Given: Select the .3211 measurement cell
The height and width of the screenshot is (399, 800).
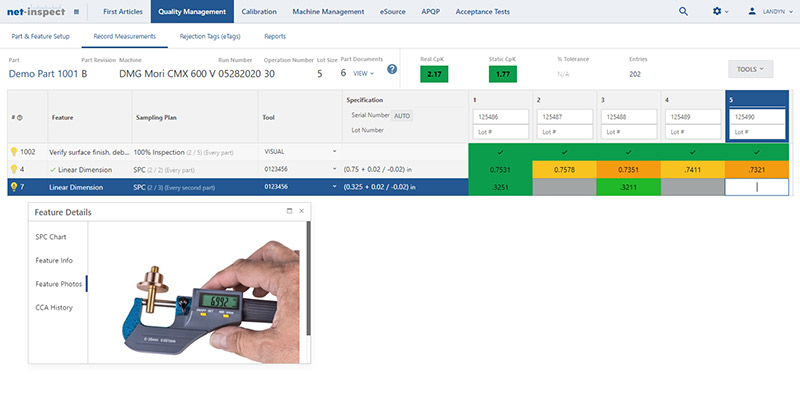Looking at the screenshot, I should click(x=629, y=187).
